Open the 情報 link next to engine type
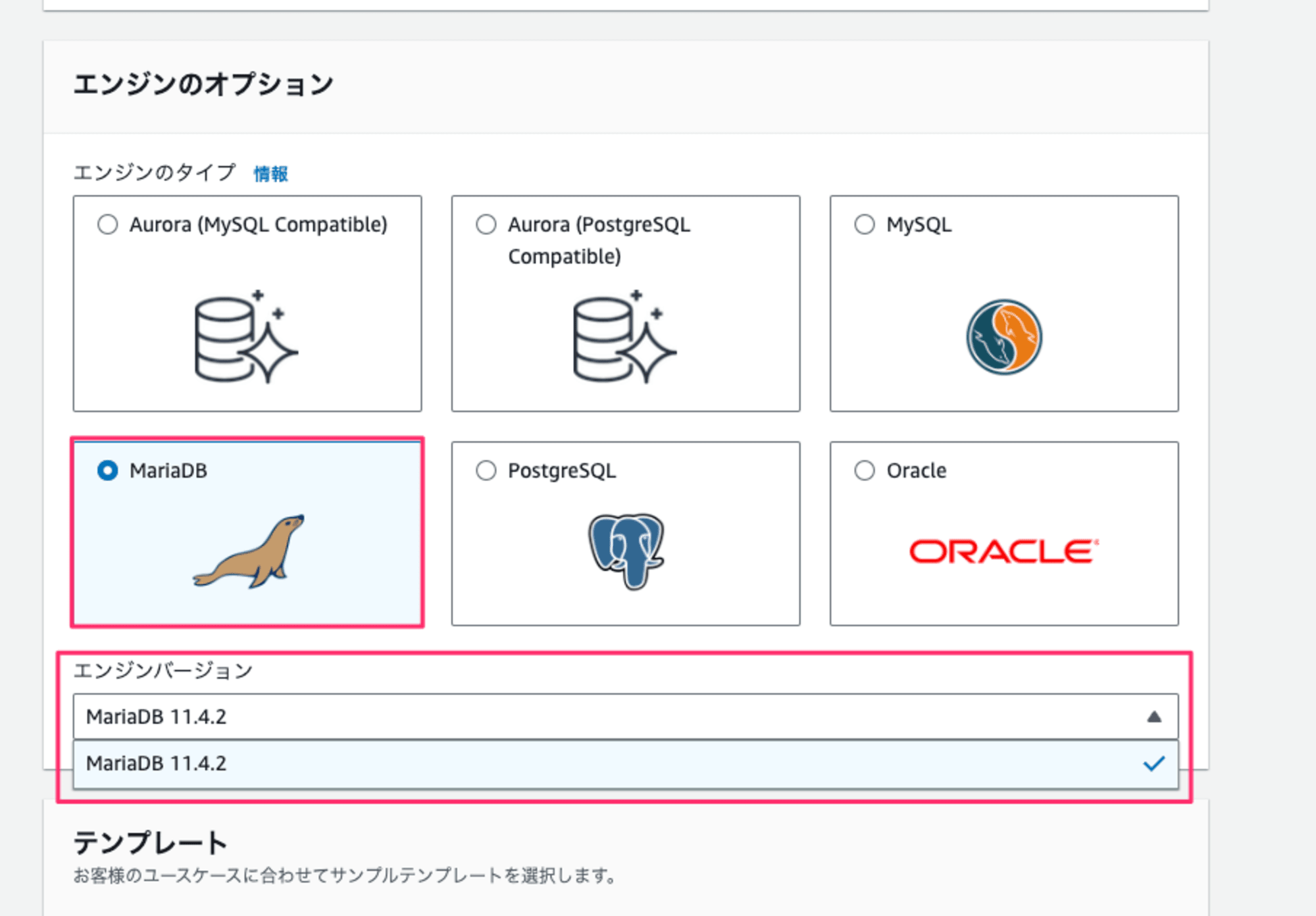The width and height of the screenshot is (1316, 916). (x=270, y=174)
